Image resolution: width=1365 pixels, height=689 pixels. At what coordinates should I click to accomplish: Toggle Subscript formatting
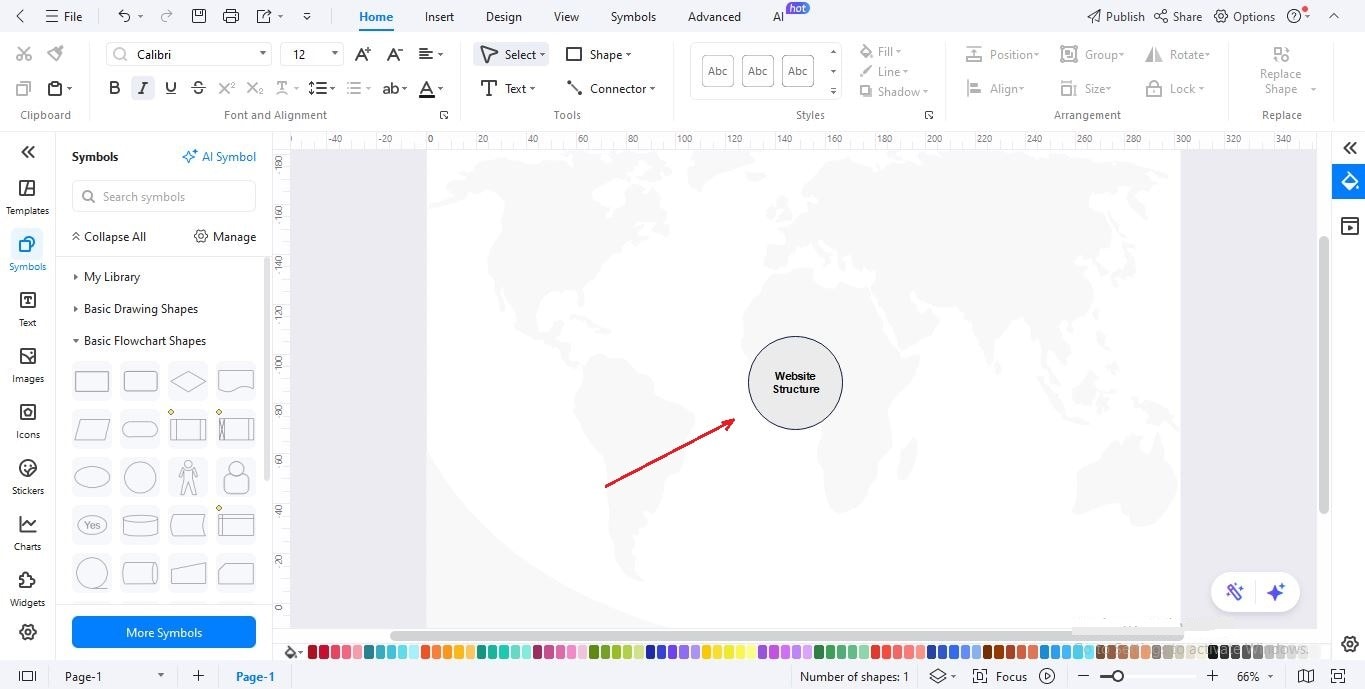pos(255,88)
